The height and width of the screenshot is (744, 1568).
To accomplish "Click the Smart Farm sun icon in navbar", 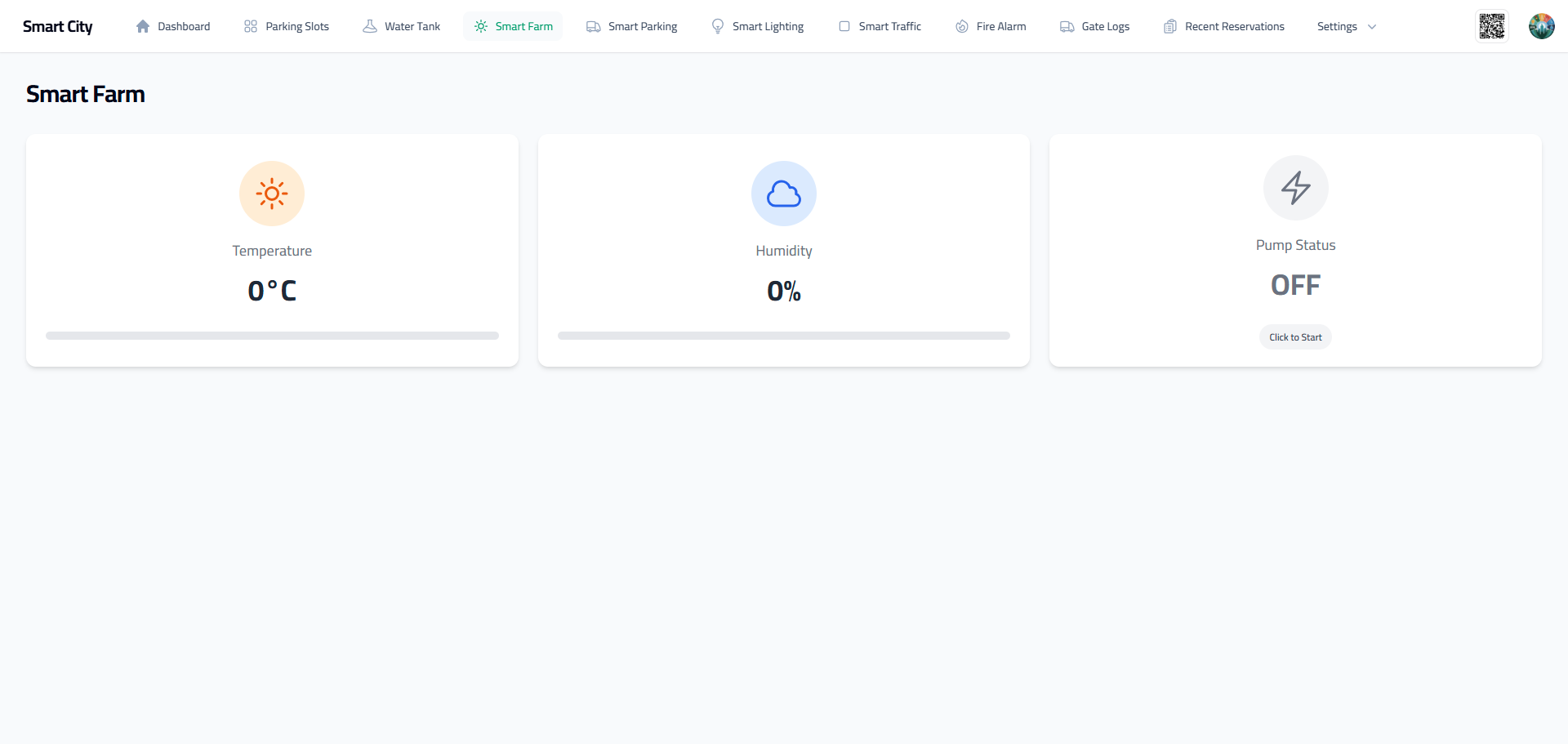I will (x=481, y=26).
